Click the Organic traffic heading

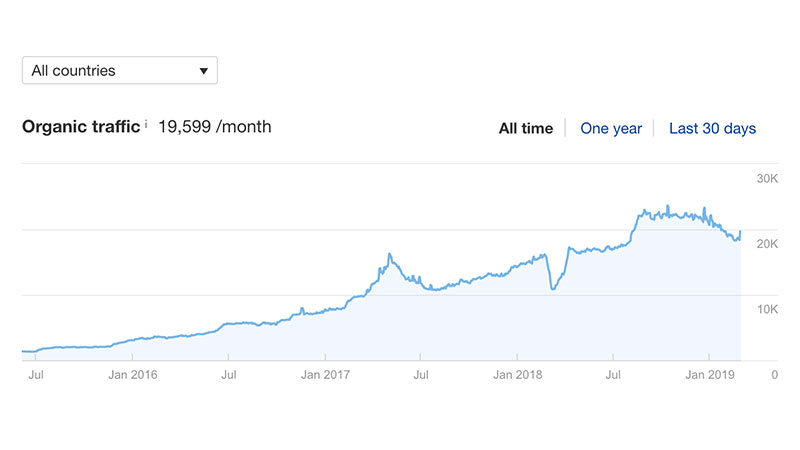click(80, 127)
